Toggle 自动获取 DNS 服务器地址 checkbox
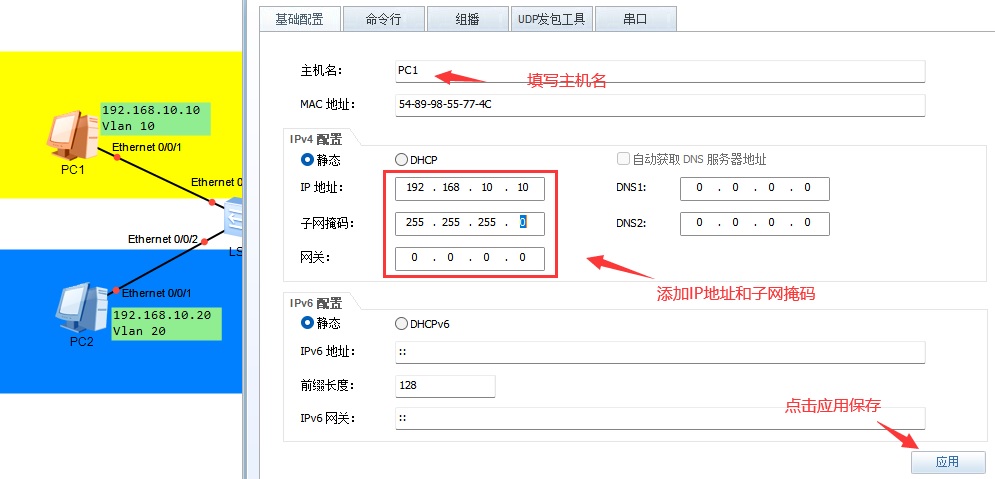 tap(623, 159)
